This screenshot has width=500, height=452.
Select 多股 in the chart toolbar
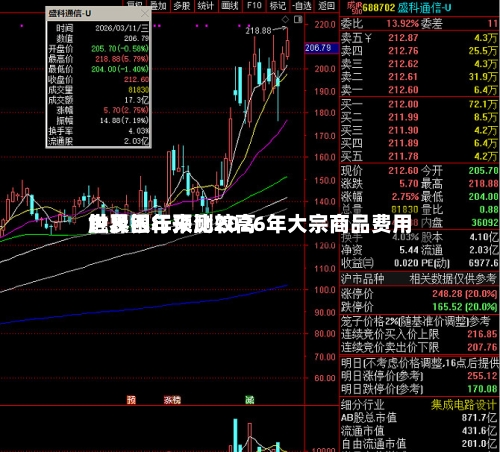pos(182,5)
